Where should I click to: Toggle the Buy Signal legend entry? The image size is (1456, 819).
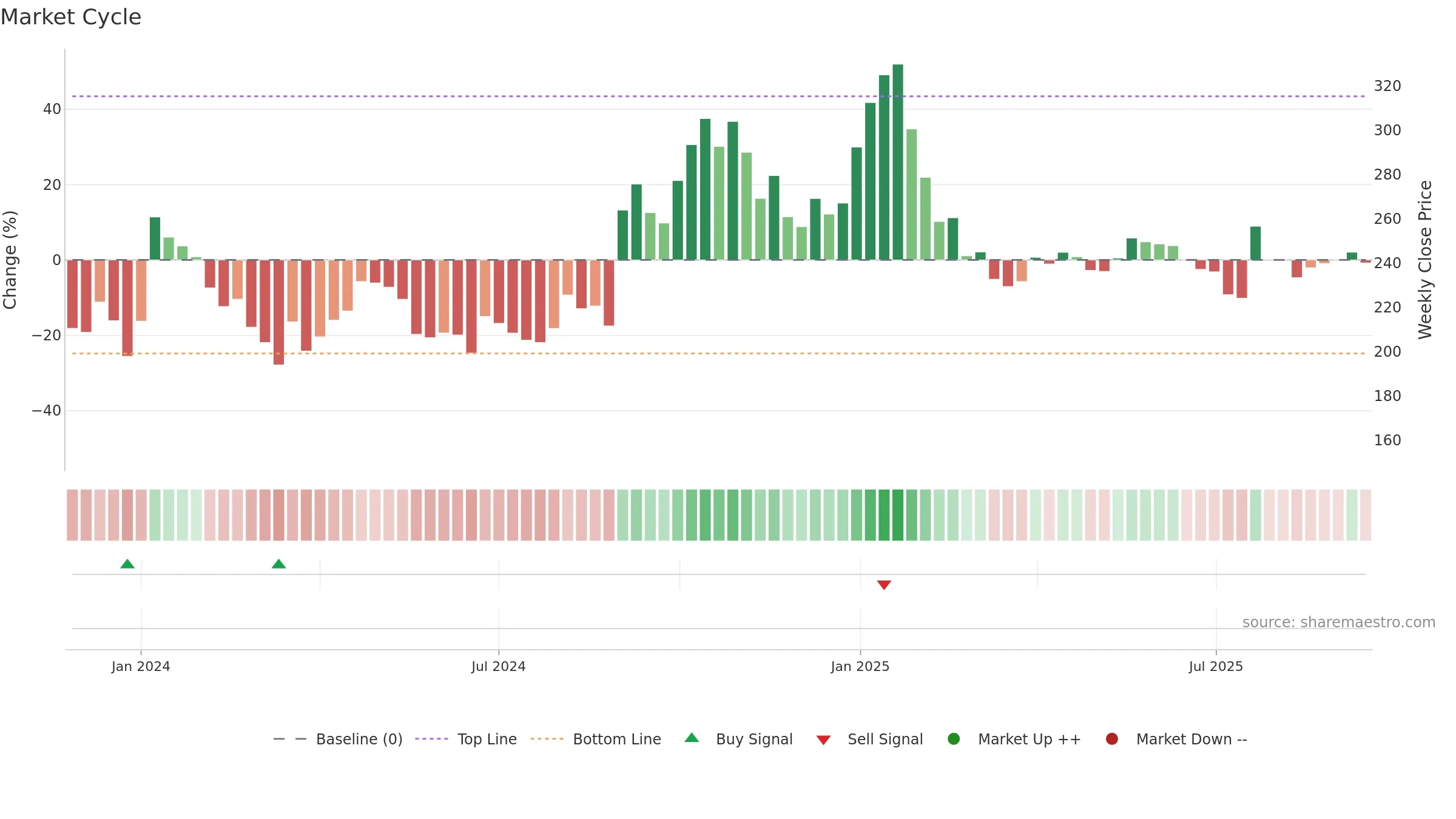[x=738, y=739]
